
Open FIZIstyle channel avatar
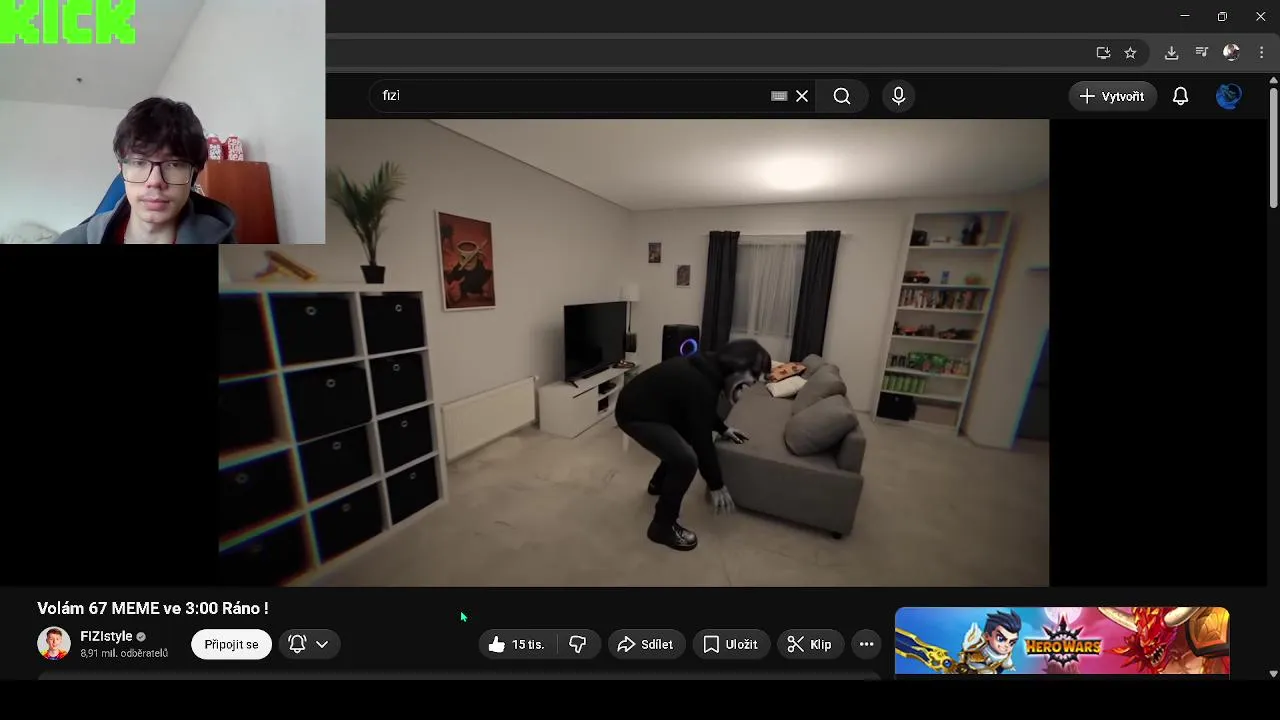(x=54, y=644)
